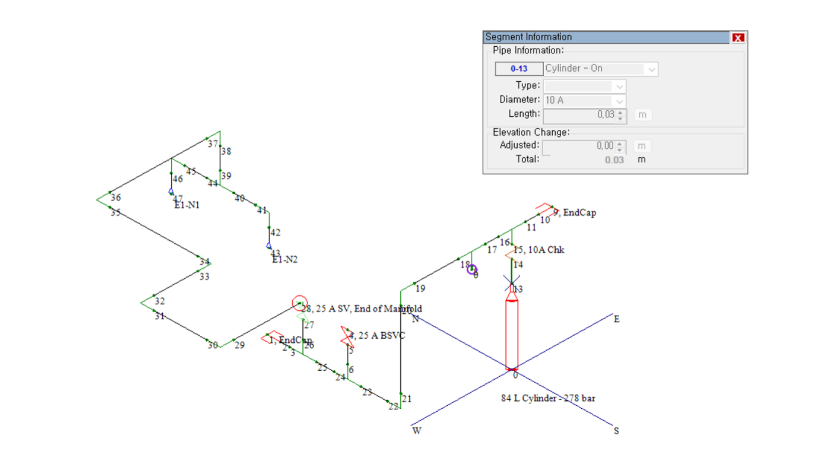Open the Diameter dropdown showing 10 A
836x466 pixels.
coord(619,100)
